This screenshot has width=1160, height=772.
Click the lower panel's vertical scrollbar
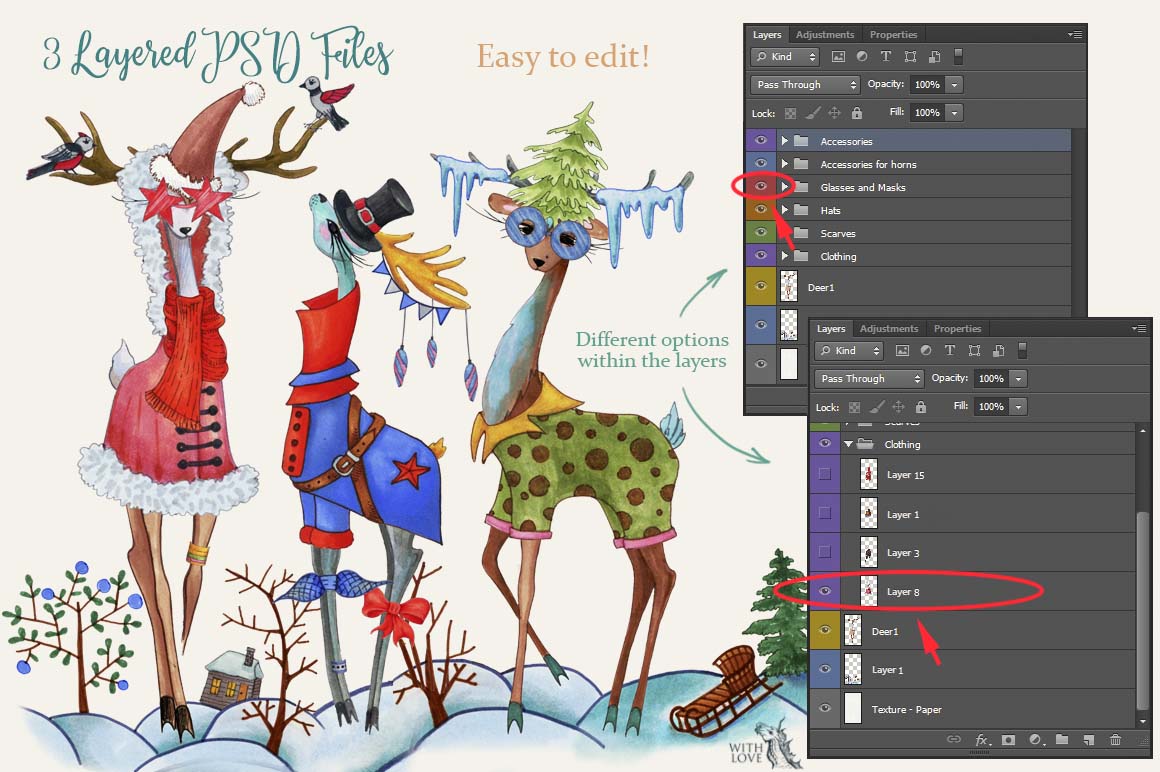[1143, 600]
